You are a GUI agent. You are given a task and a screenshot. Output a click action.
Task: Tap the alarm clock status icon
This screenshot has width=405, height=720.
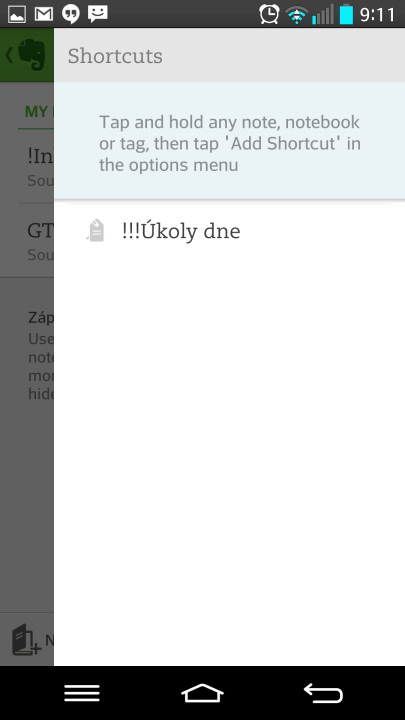pos(269,14)
